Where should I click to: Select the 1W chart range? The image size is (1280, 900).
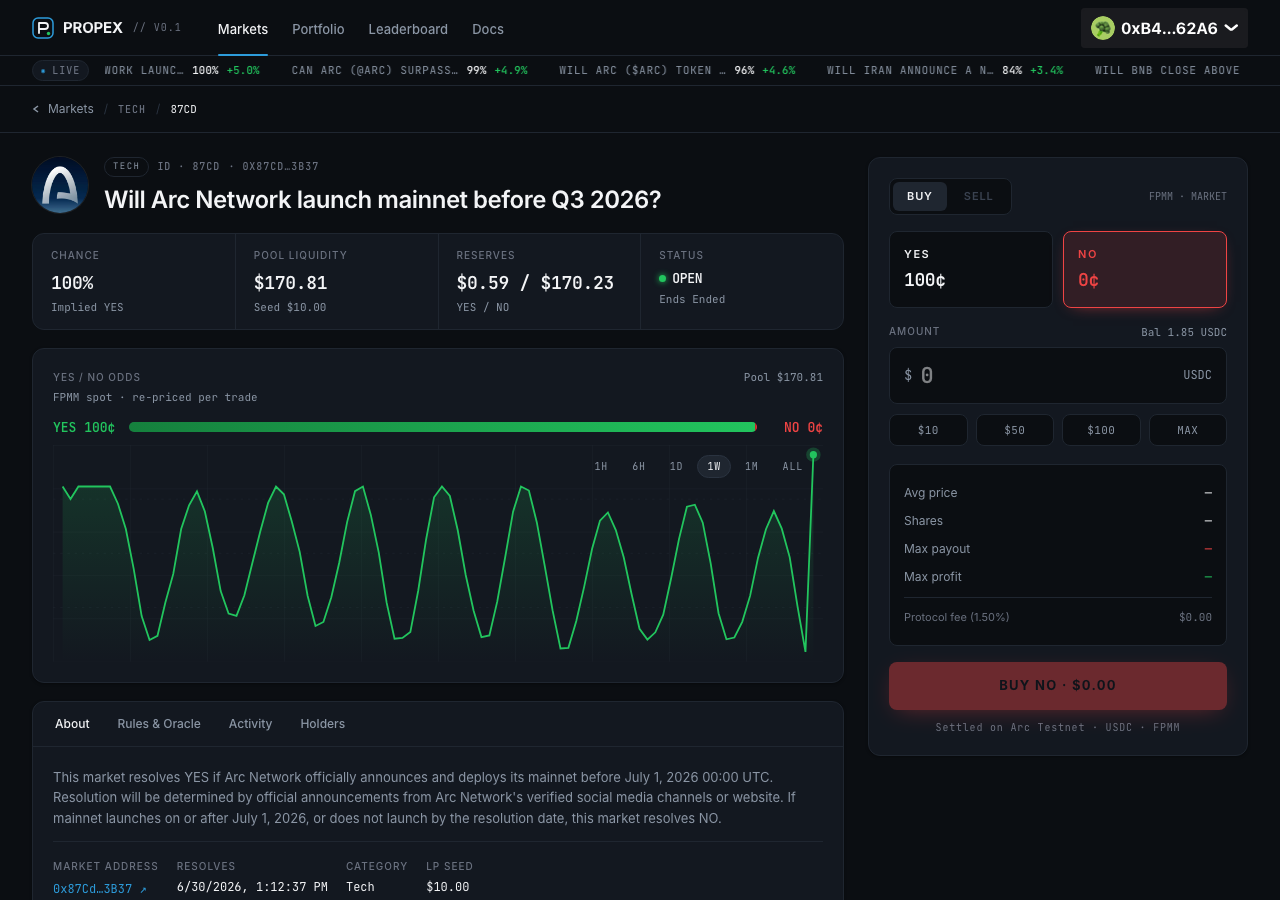714,467
